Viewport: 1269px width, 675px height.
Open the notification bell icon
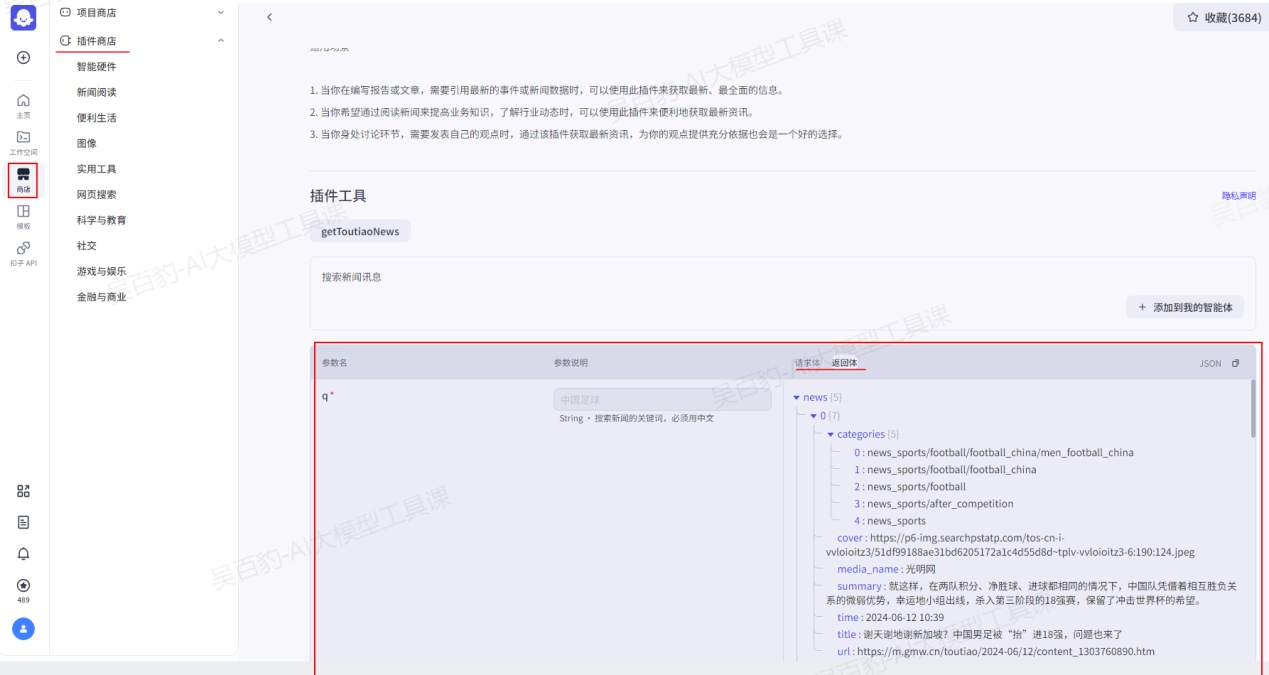point(23,554)
